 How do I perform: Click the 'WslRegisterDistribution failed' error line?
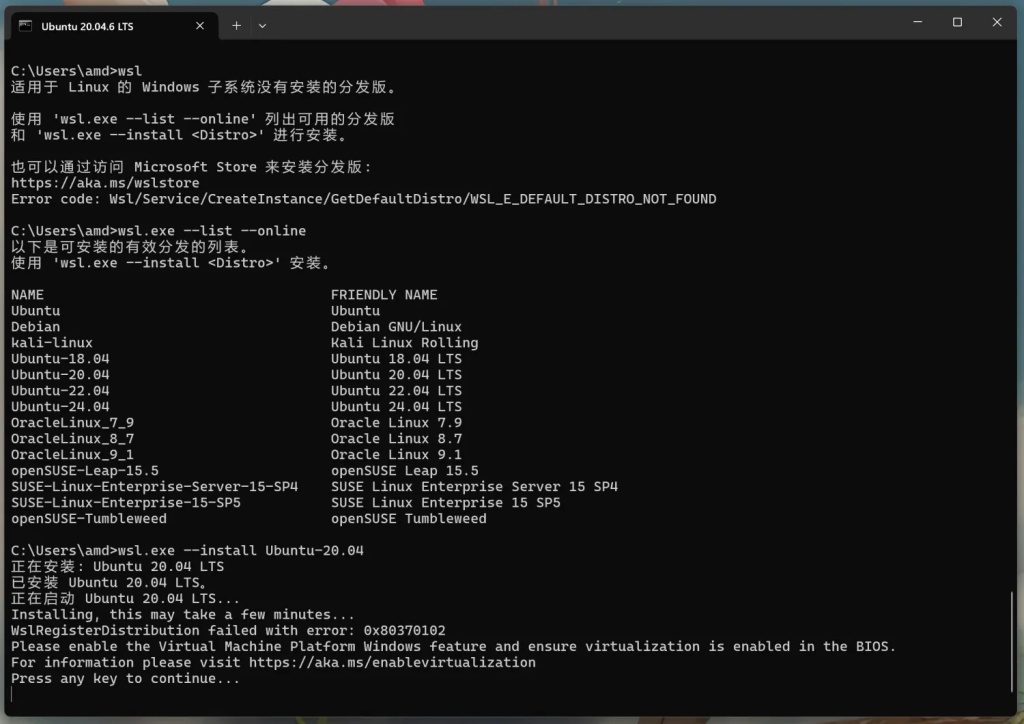coord(228,631)
